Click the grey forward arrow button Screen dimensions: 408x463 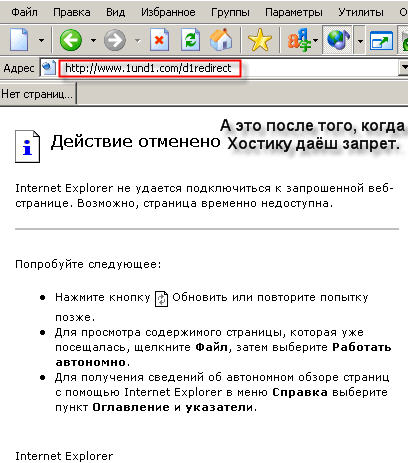point(115,40)
